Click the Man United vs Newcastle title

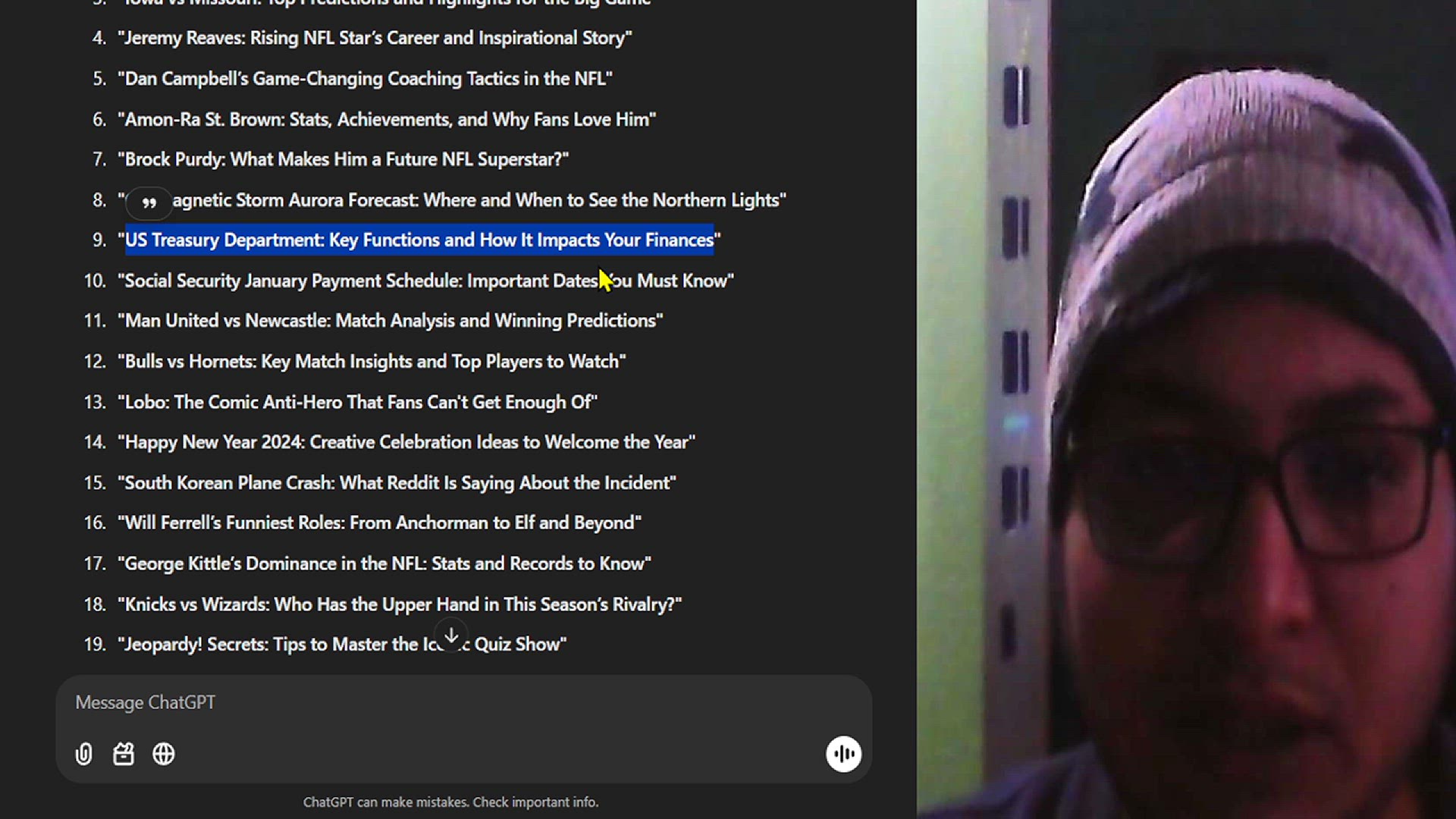390,321
